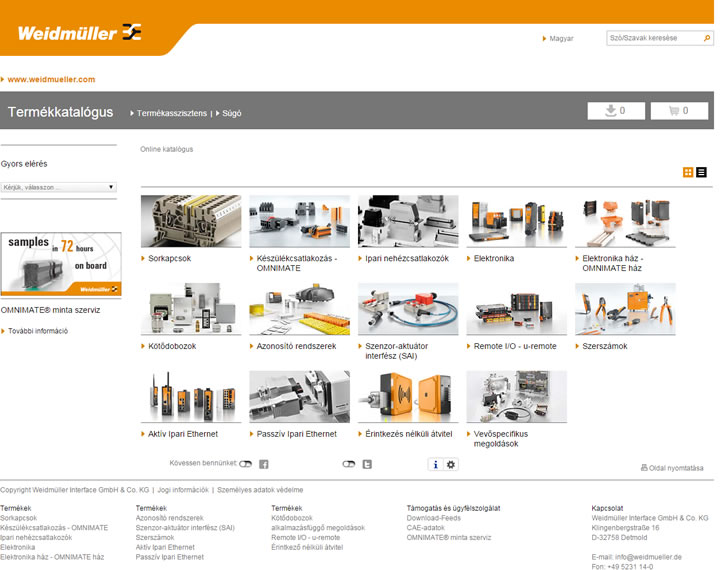
Task: Click the Facebook icon in follow bar
Action: point(264,464)
